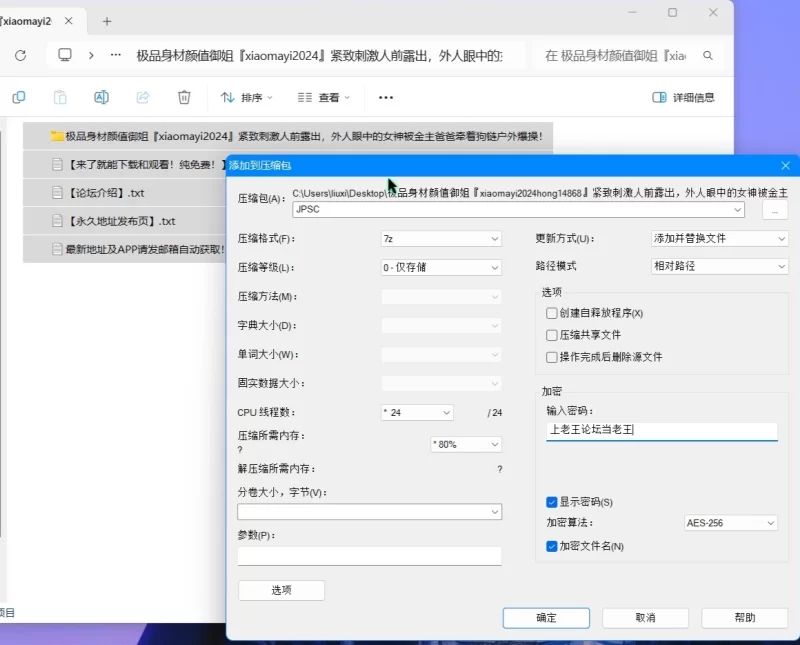This screenshot has width=800, height=645.
Task: Click the Delete trash icon in Explorer toolbar
Action: point(184,97)
